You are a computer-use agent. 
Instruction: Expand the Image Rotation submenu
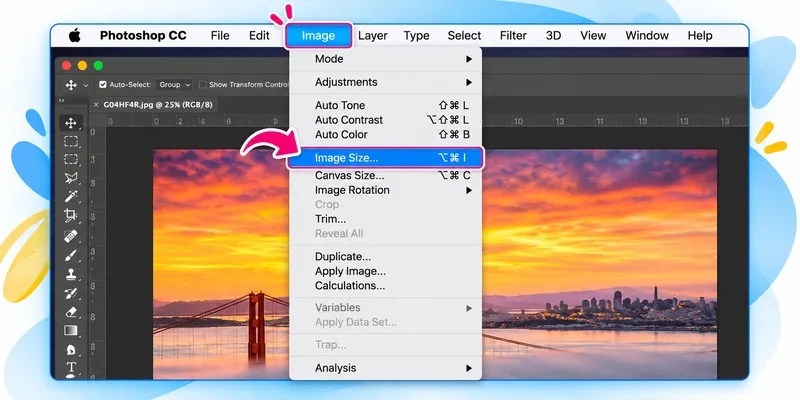386,190
